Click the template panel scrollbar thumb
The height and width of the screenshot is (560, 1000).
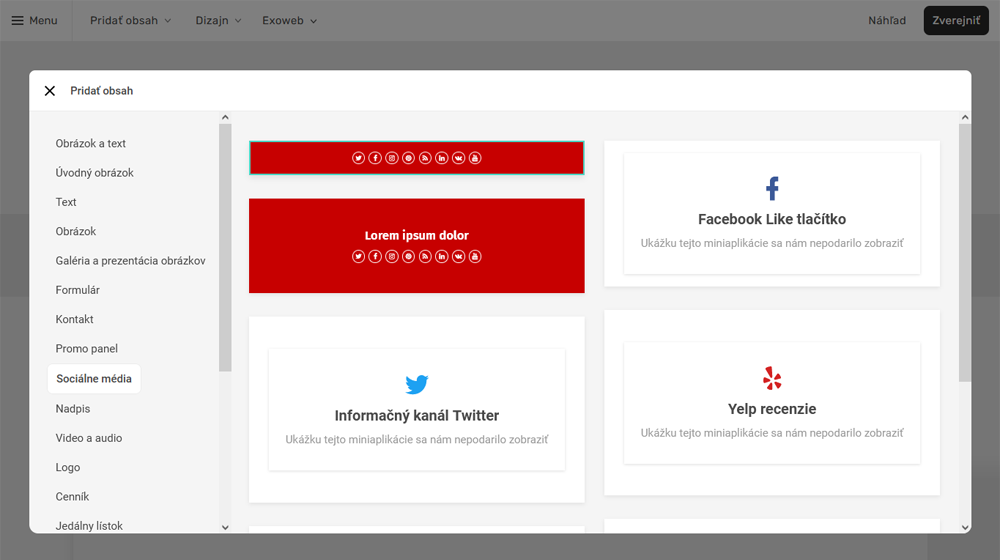[965, 253]
